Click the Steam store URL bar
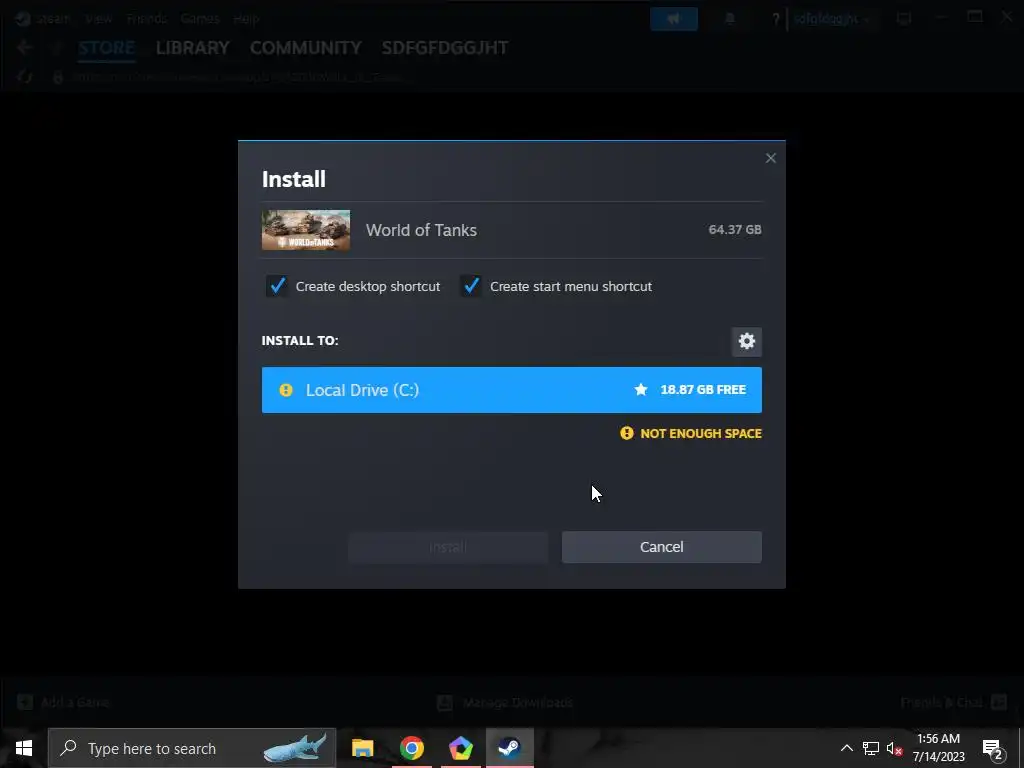The image size is (1024, 768). tap(236, 77)
